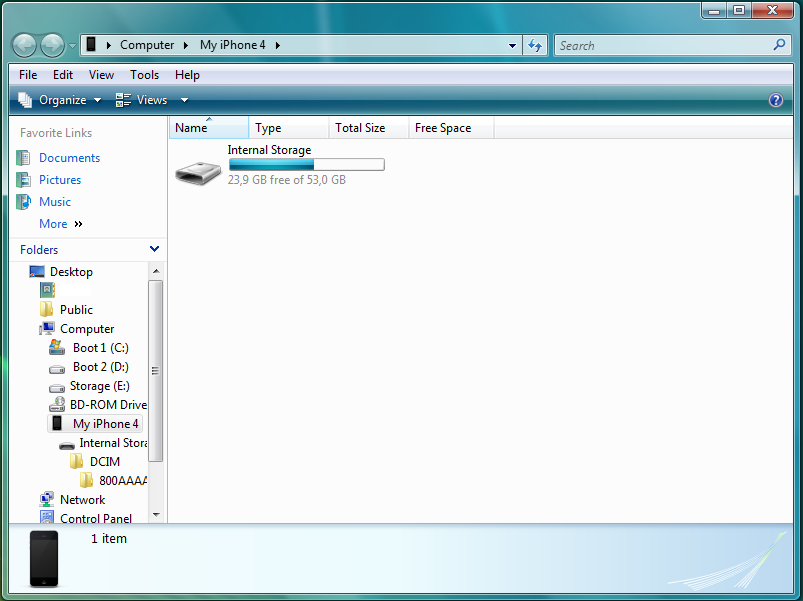Sort by the Total Size column header
803x601 pixels.
(x=369, y=127)
